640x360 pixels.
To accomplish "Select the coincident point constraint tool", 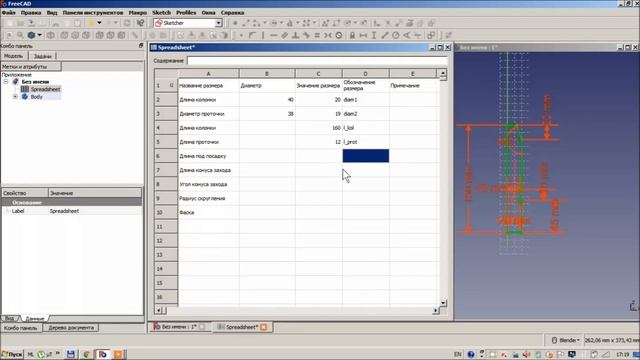I will coord(241,36).
